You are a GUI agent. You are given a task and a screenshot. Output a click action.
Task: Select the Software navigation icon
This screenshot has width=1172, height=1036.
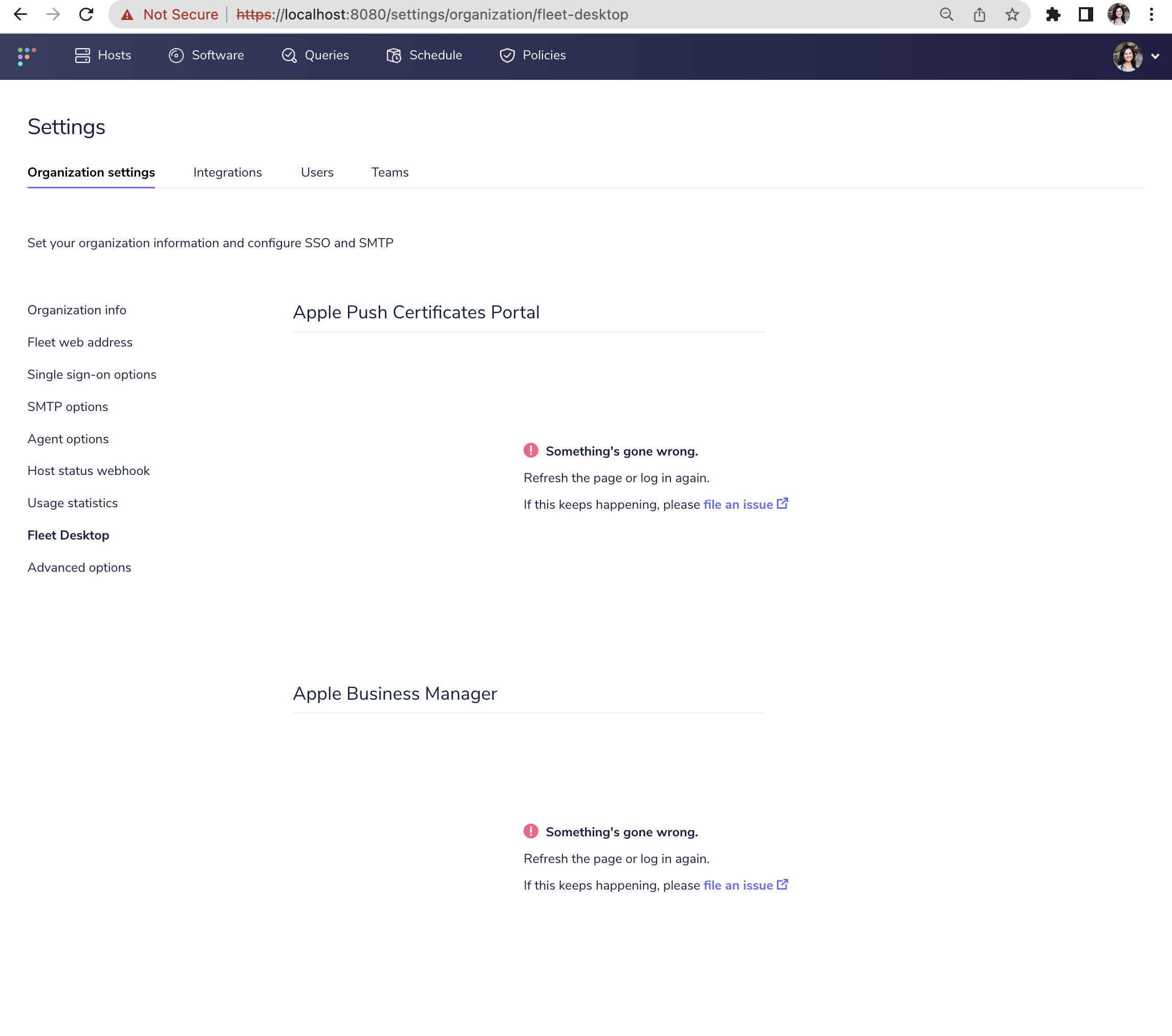[176, 55]
